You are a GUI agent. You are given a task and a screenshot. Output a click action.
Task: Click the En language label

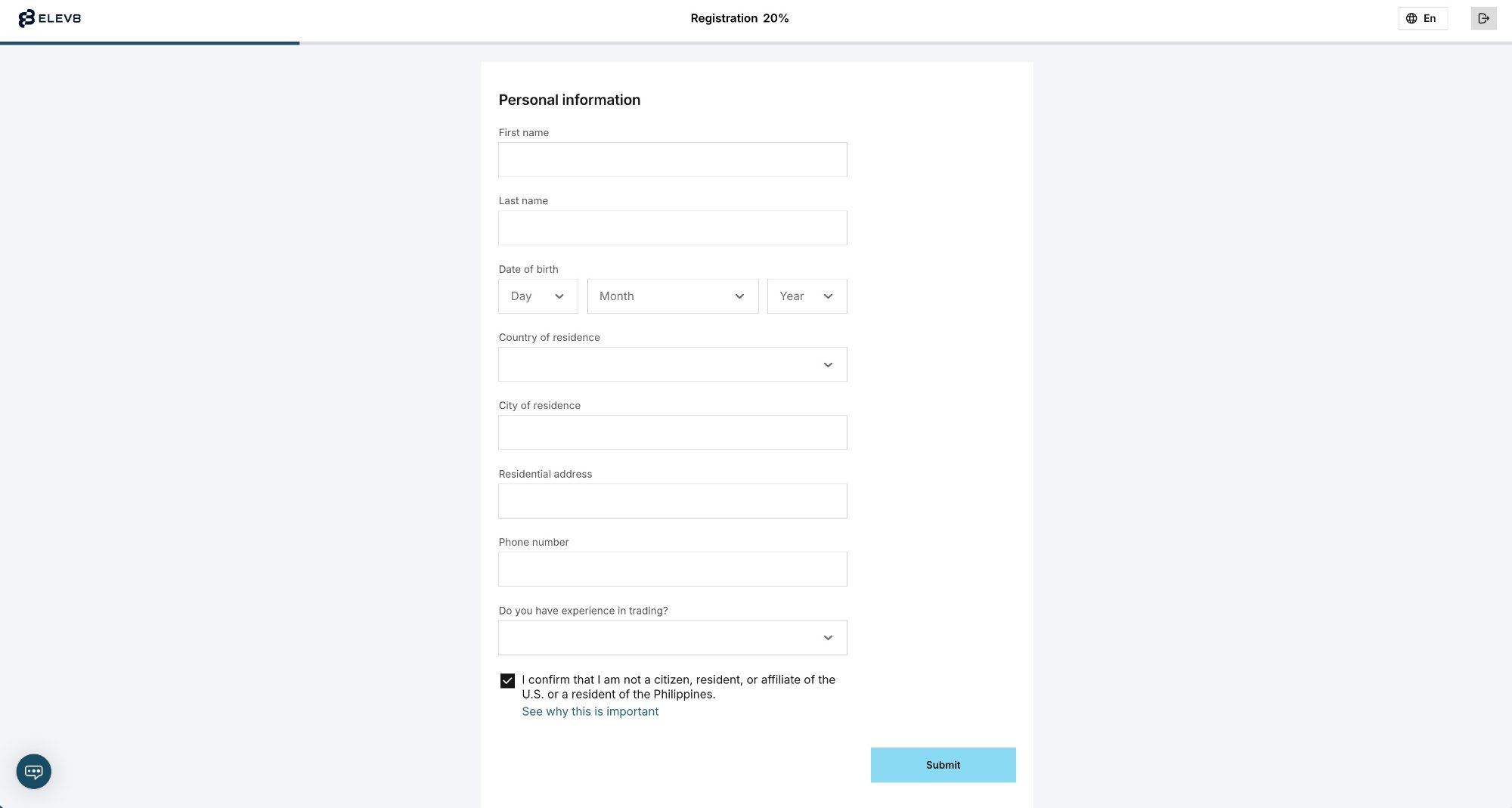coord(1430,18)
